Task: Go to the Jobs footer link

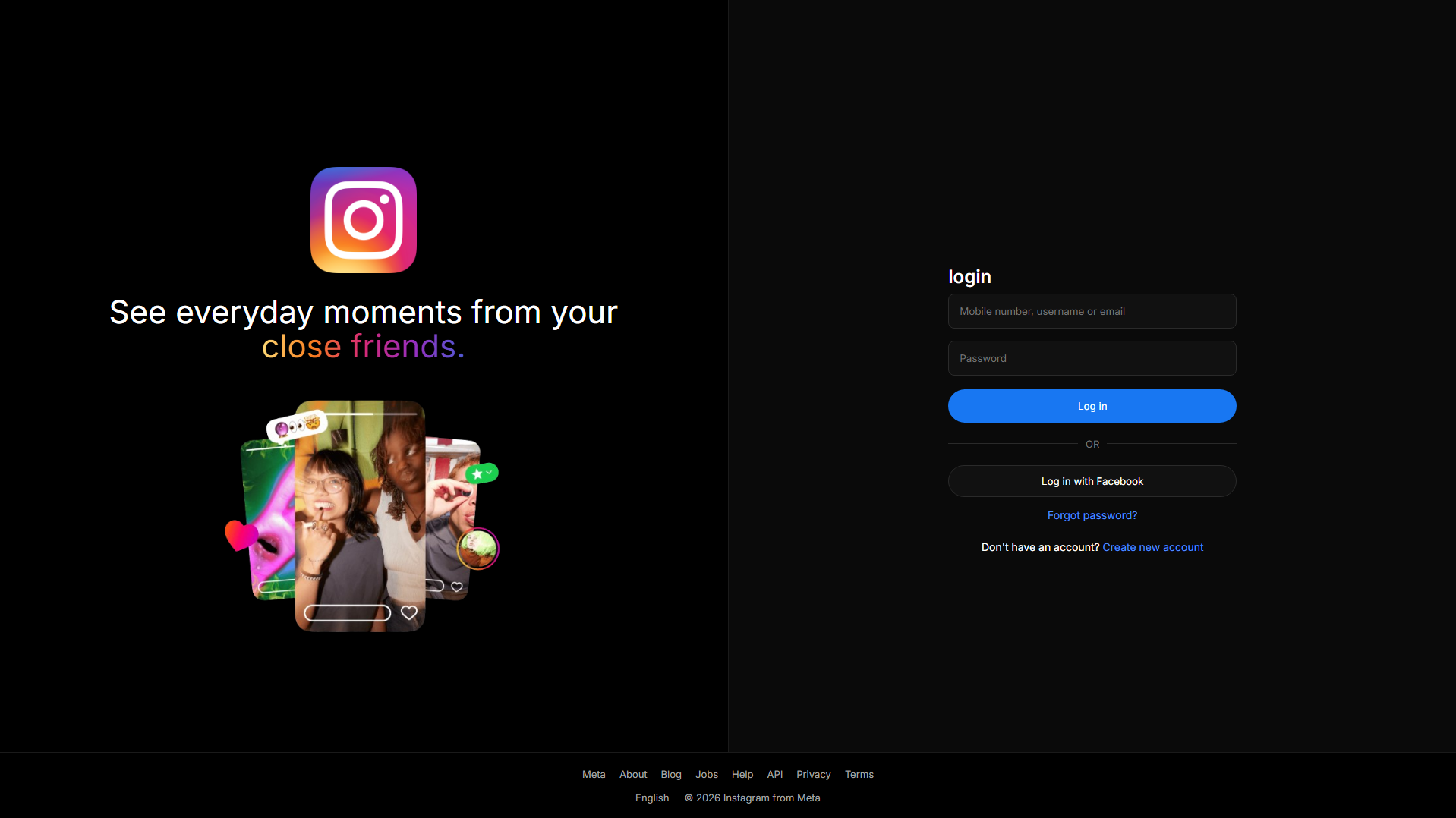Action: [707, 774]
